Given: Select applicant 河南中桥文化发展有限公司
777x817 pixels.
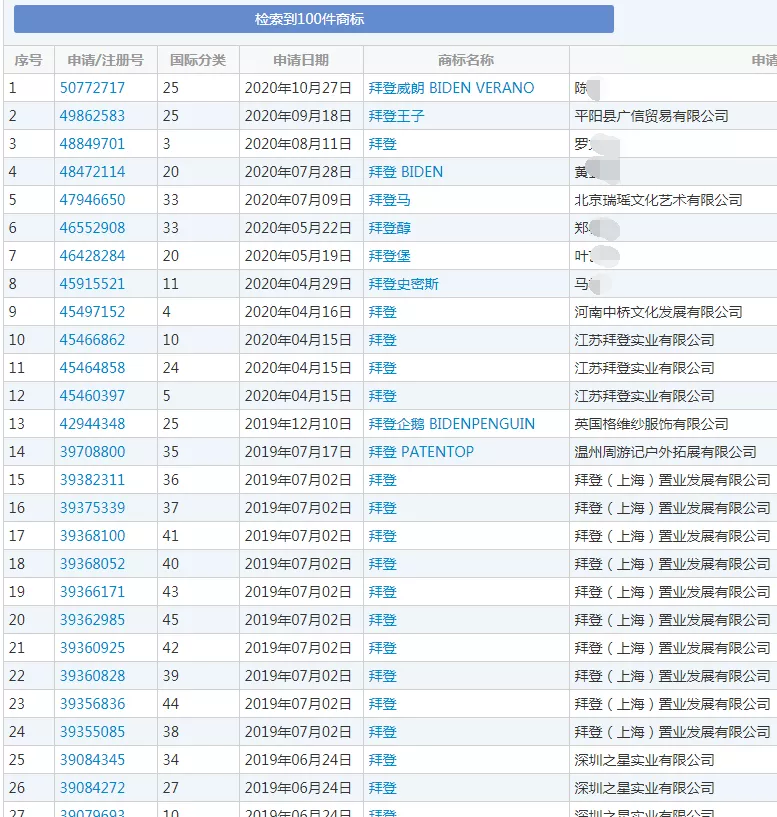Looking at the screenshot, I should coord(658,312).
